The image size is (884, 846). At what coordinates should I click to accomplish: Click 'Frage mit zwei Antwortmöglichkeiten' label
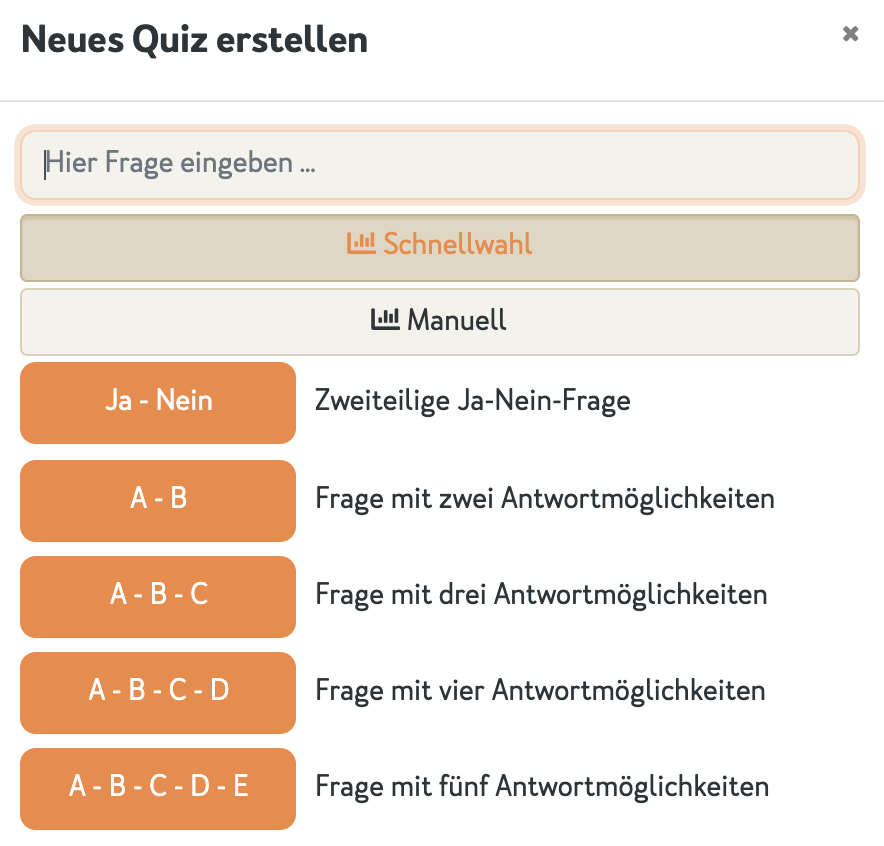tap(545, 498)
